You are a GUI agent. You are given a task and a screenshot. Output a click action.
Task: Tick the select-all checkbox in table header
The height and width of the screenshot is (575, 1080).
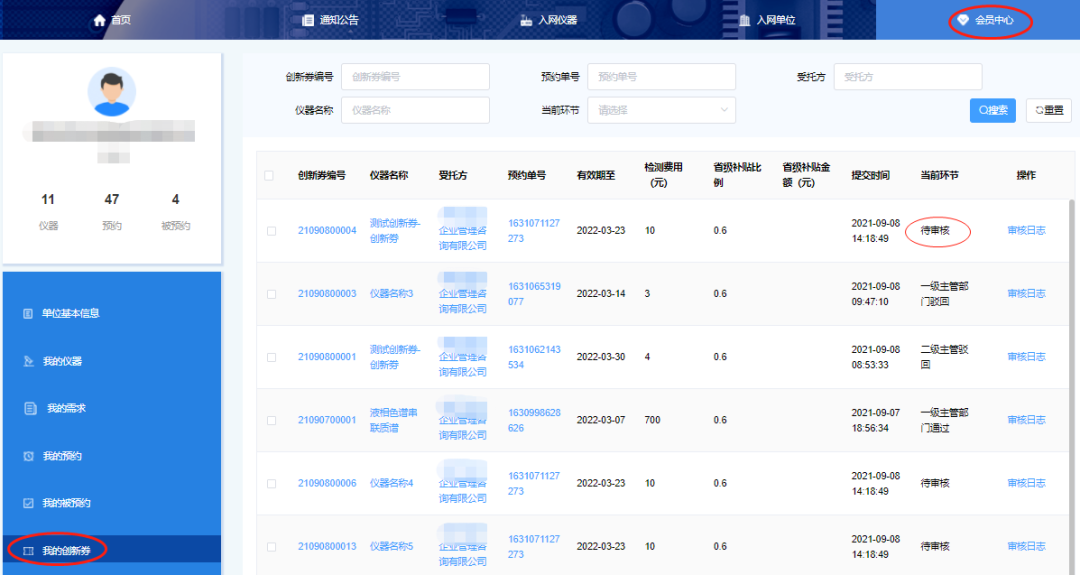[x=269, y=176]
